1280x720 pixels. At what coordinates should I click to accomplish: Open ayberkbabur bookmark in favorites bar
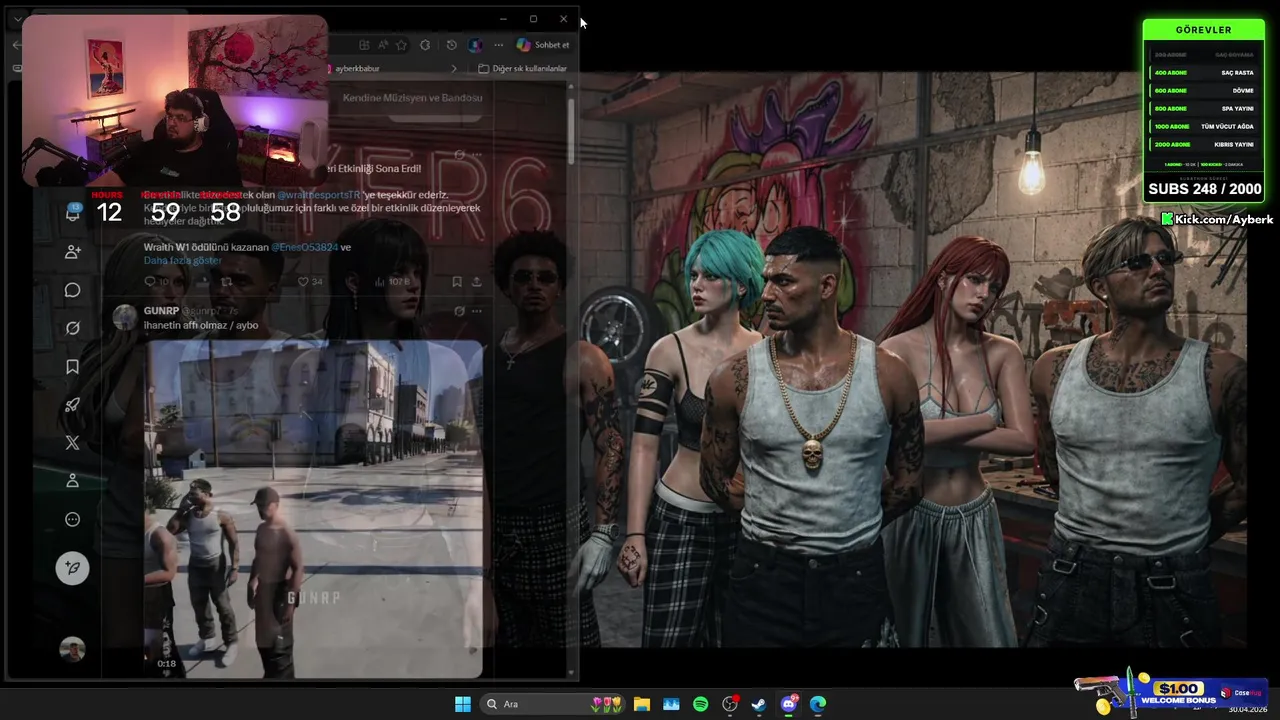coord(354,69)
